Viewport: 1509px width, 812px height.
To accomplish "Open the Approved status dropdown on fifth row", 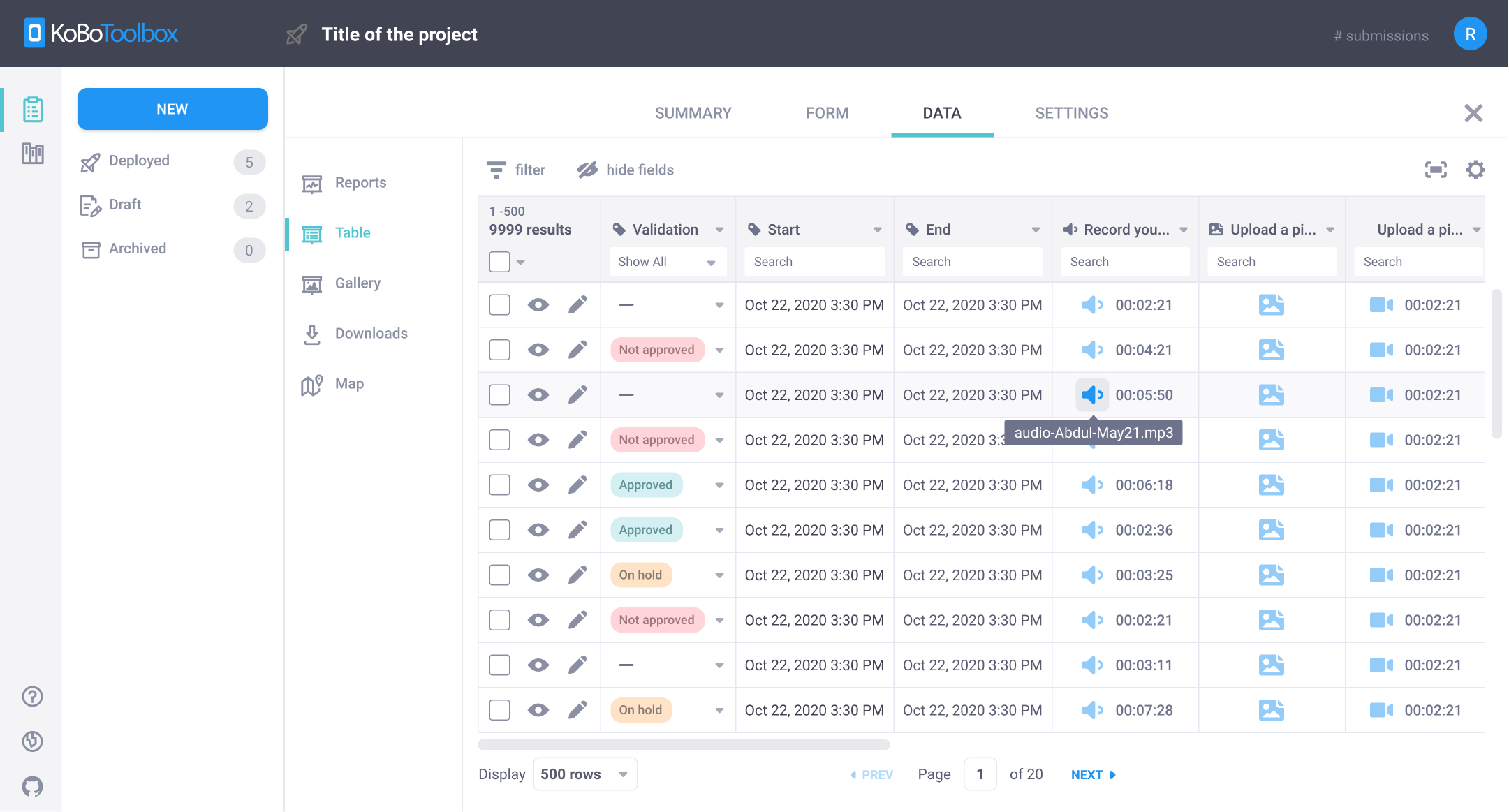I will (720, 485).
